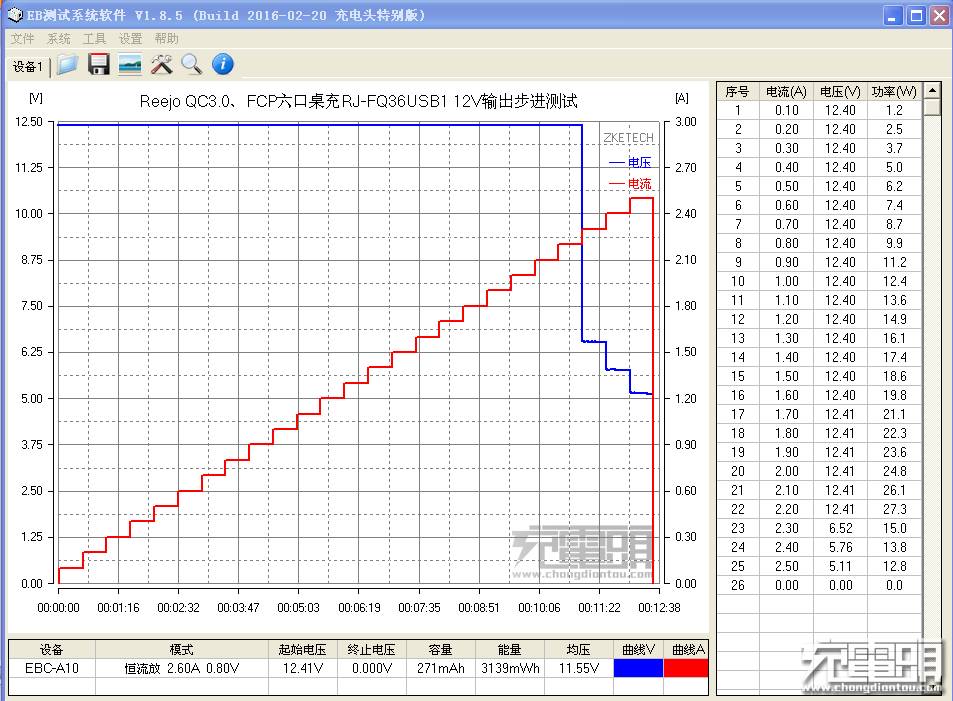Click the magnifier search icon
Image resolution: width=953 pixels, height=701 pixels.
(191, 64)
